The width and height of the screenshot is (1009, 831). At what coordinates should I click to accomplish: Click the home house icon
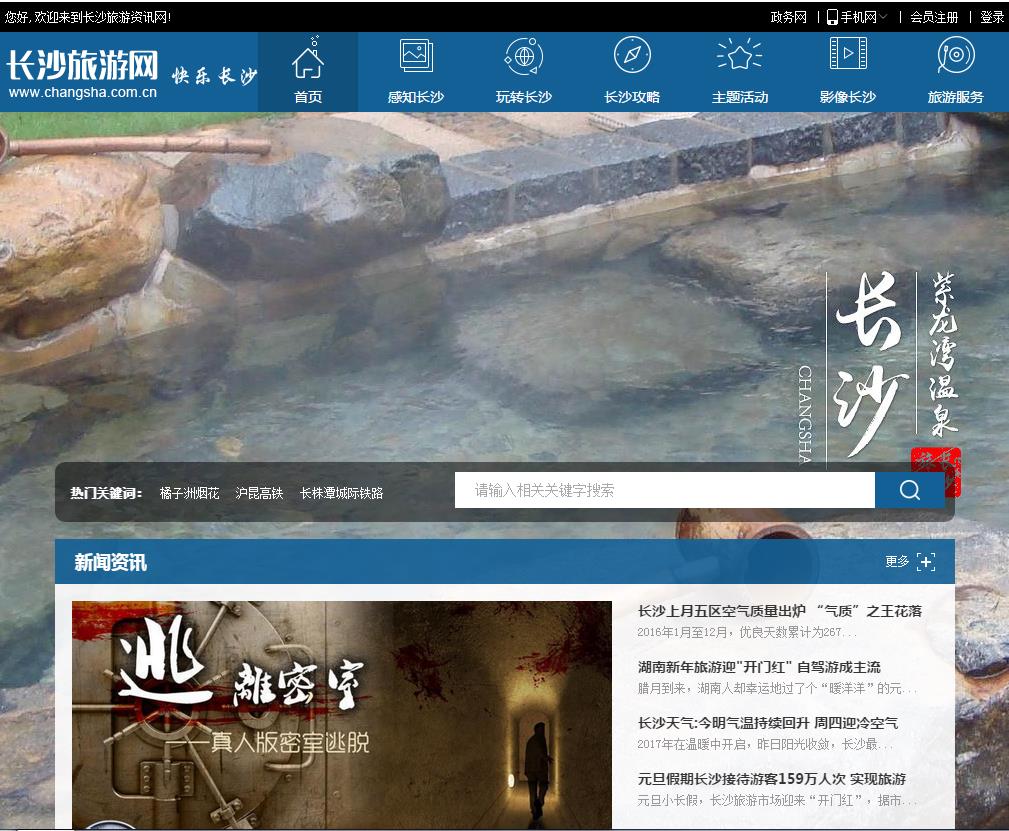tap(308, 59)
